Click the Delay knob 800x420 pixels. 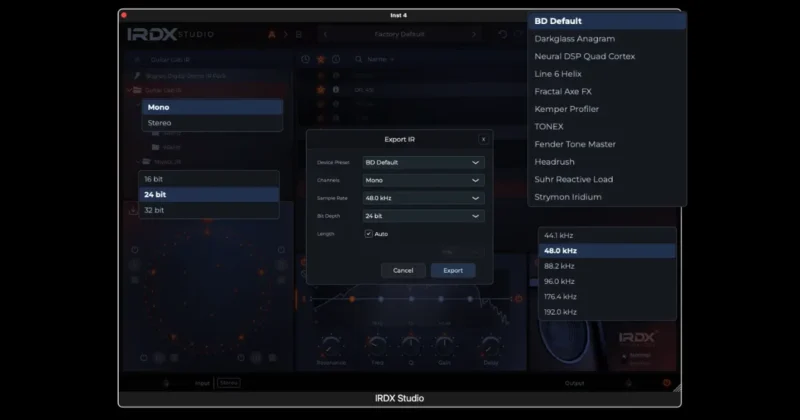491,347
